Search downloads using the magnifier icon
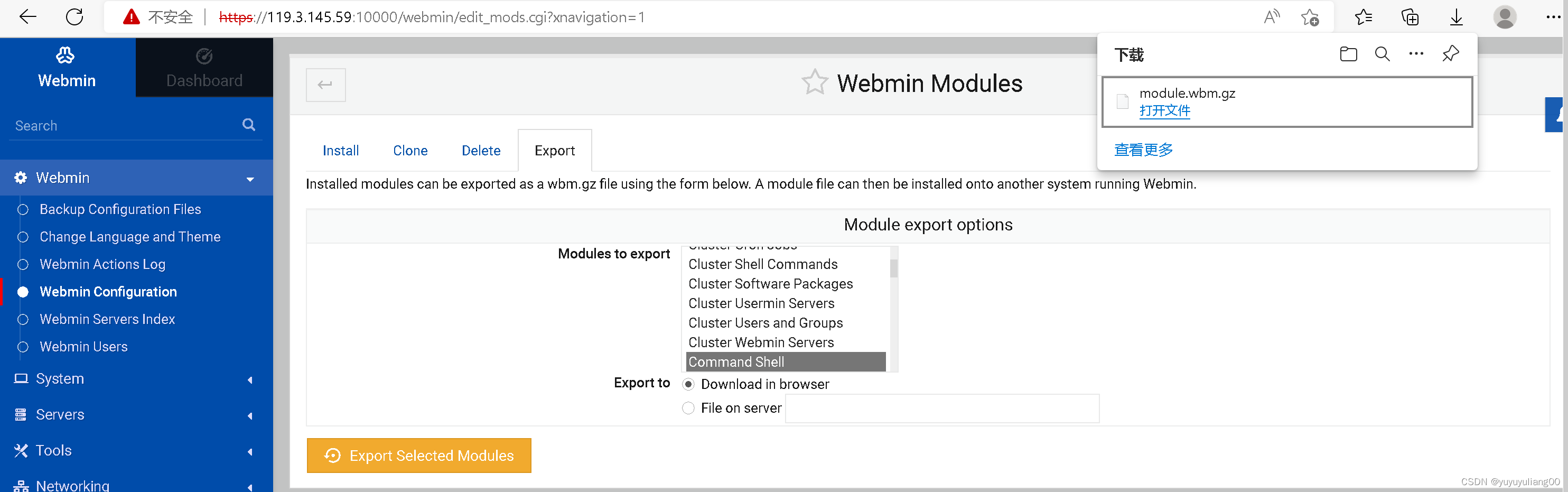Viewport: 1568px width, 492px height. click(1382, 53)
